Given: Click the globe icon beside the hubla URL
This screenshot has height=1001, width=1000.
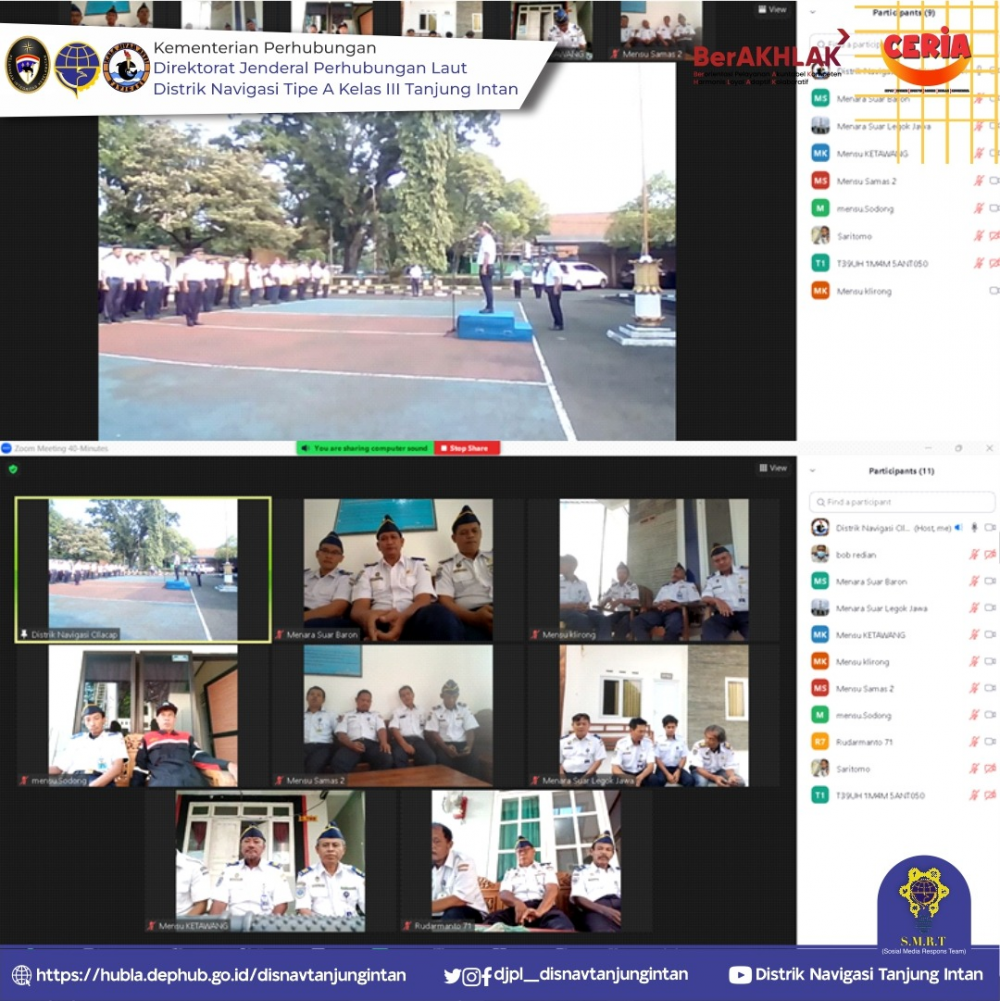Looking at the screenshot, I should [22, 975].
